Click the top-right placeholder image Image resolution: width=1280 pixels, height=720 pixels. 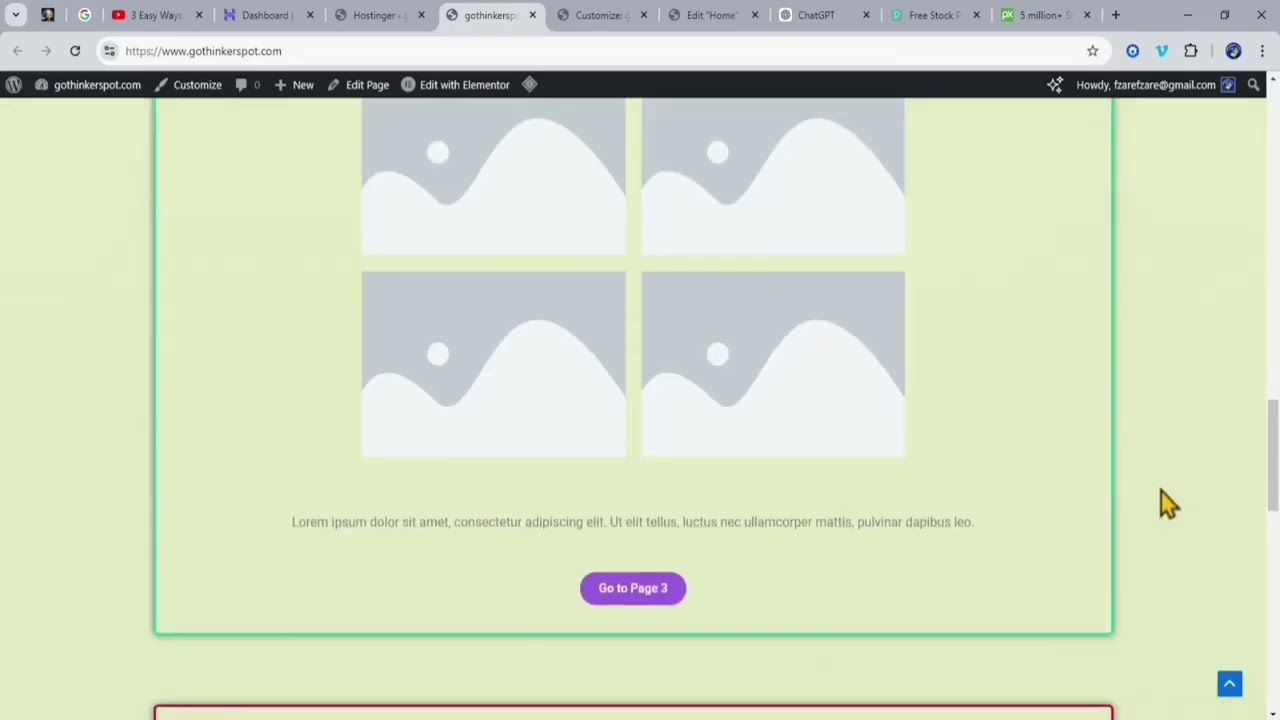click(x=773, y=176)
